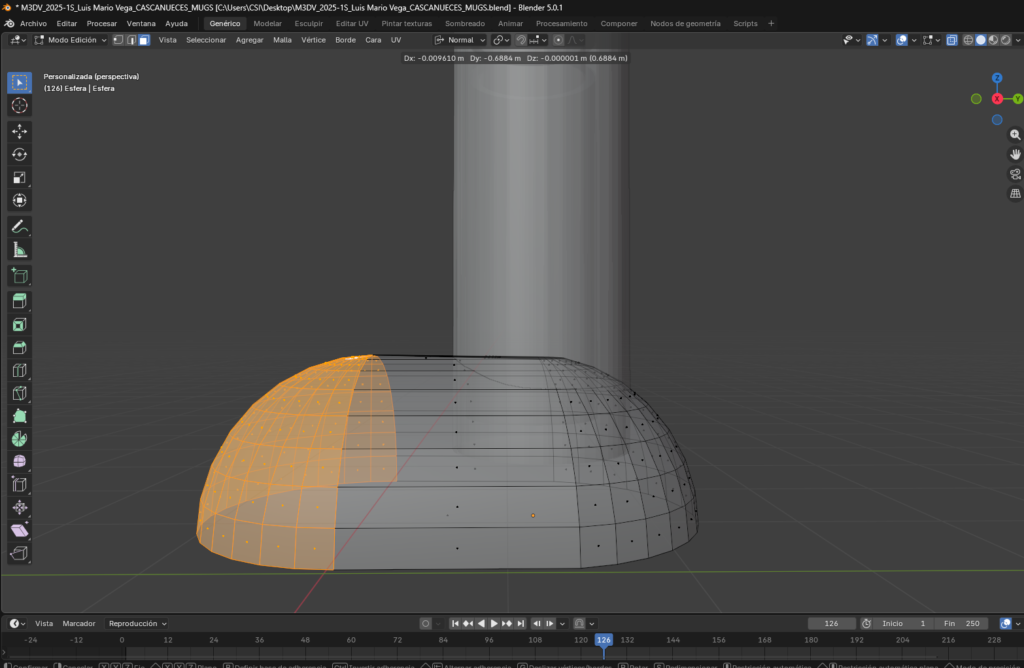Click the blue Z axis on navigation gizmo
The height and width of the screenshot is (668, 1024).
tap(997, 78)
